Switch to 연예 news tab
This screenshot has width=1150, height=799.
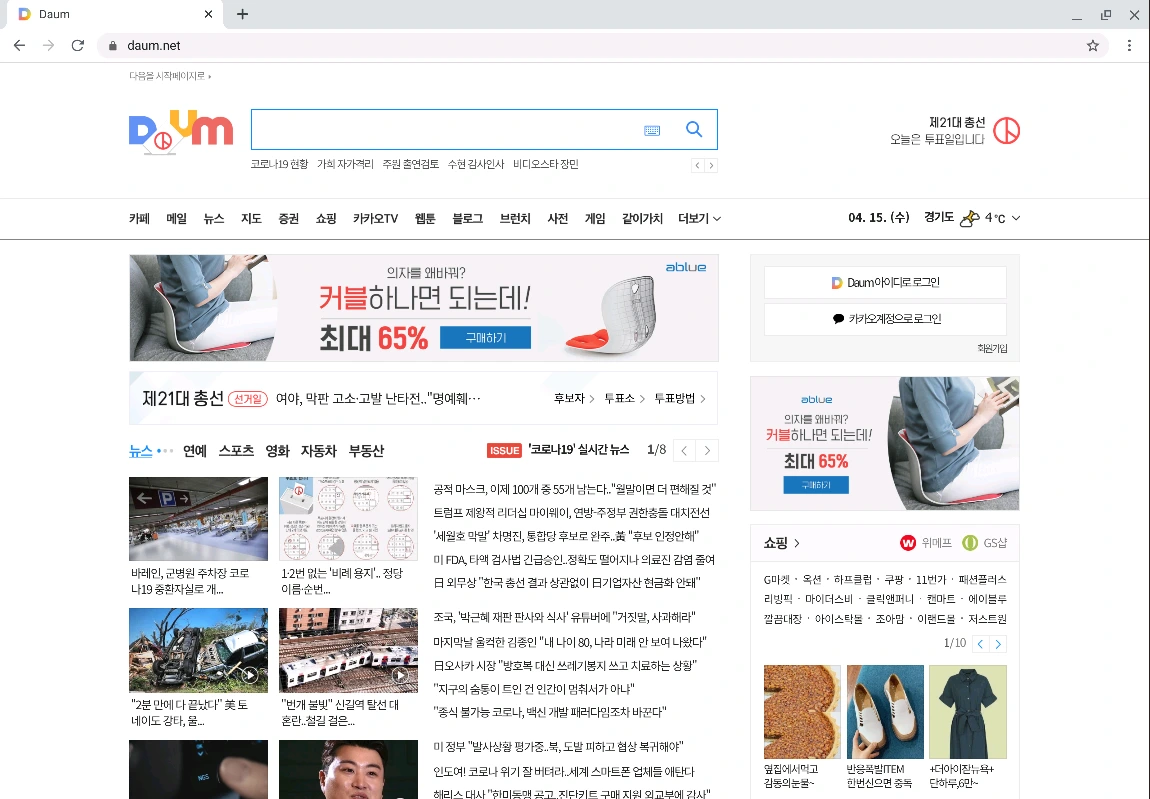pyautogui.click(x=195, y=450)
